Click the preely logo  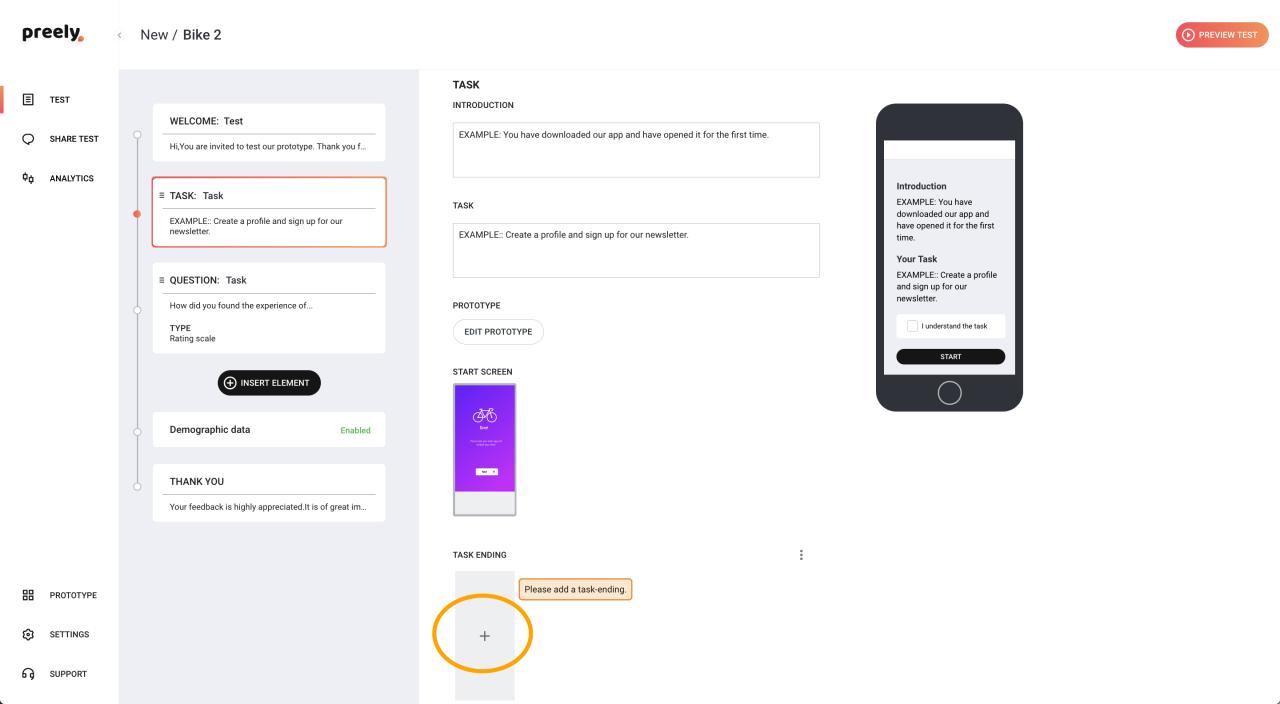[54, 35]
